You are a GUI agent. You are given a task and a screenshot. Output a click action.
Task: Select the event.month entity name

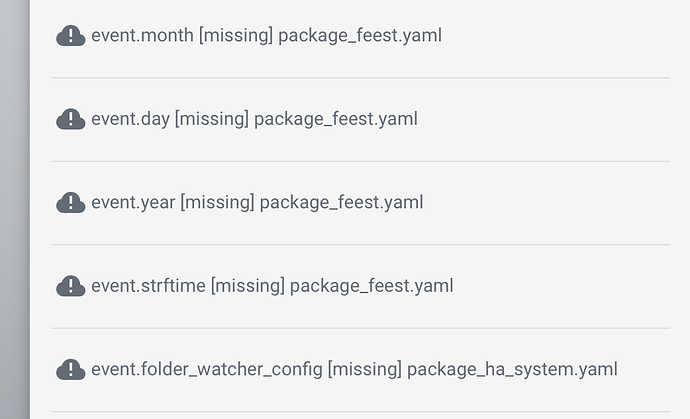coord(143,36)
